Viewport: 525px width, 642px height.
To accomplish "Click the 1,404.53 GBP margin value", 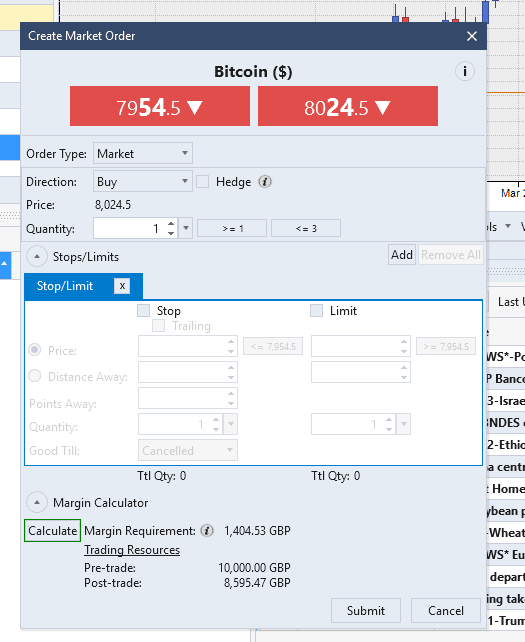I will click(x=257, y=531).
